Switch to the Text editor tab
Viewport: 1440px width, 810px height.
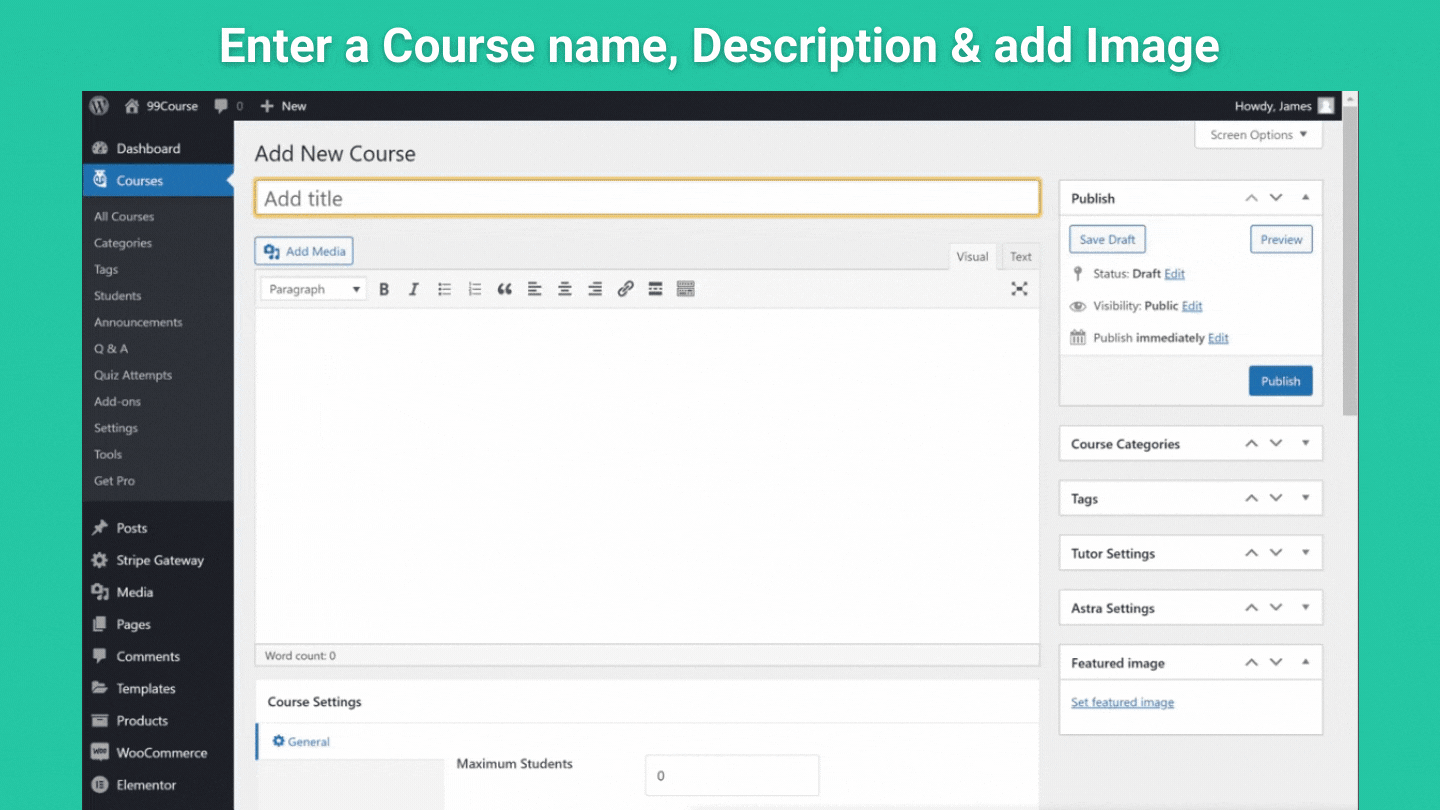coord(1020,257)
